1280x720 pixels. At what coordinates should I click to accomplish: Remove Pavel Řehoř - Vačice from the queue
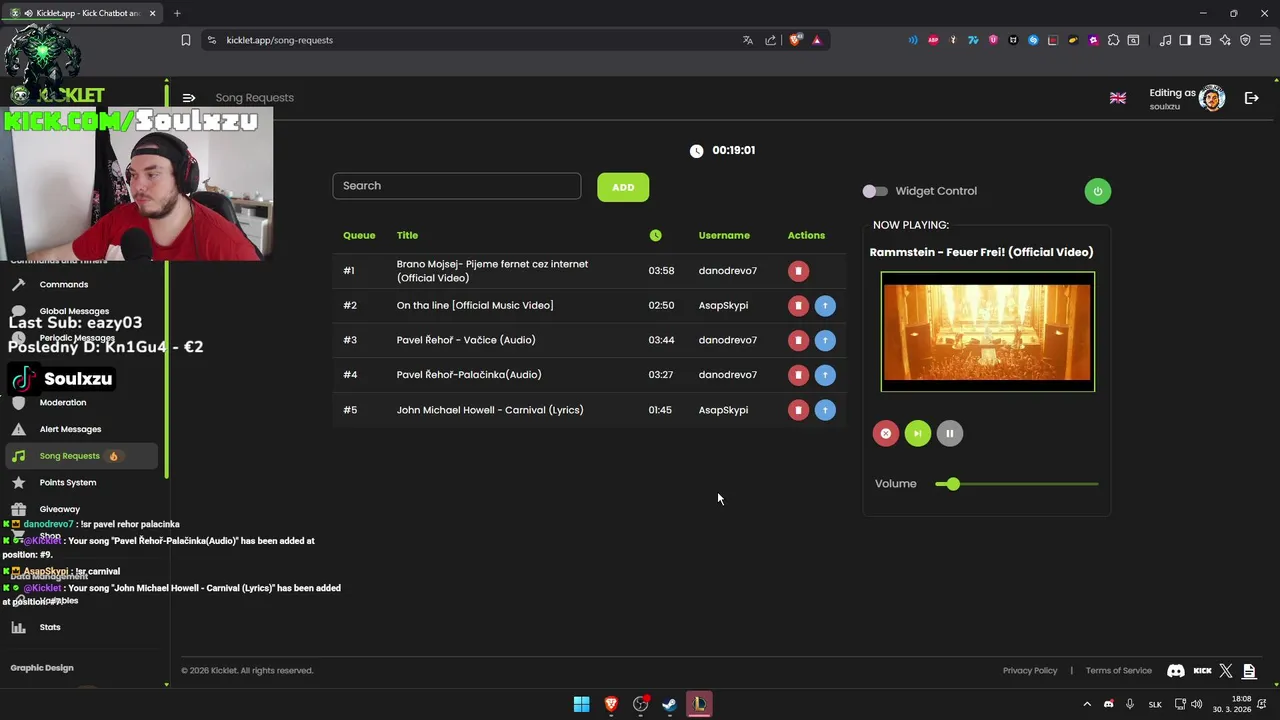[798, 340]
